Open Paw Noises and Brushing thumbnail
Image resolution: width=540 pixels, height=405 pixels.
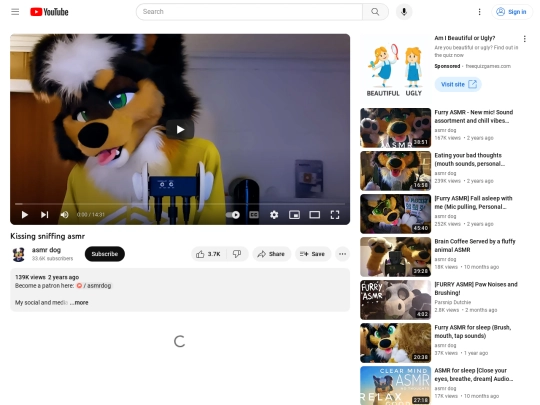pyautogui.click(x=395, y=300)
